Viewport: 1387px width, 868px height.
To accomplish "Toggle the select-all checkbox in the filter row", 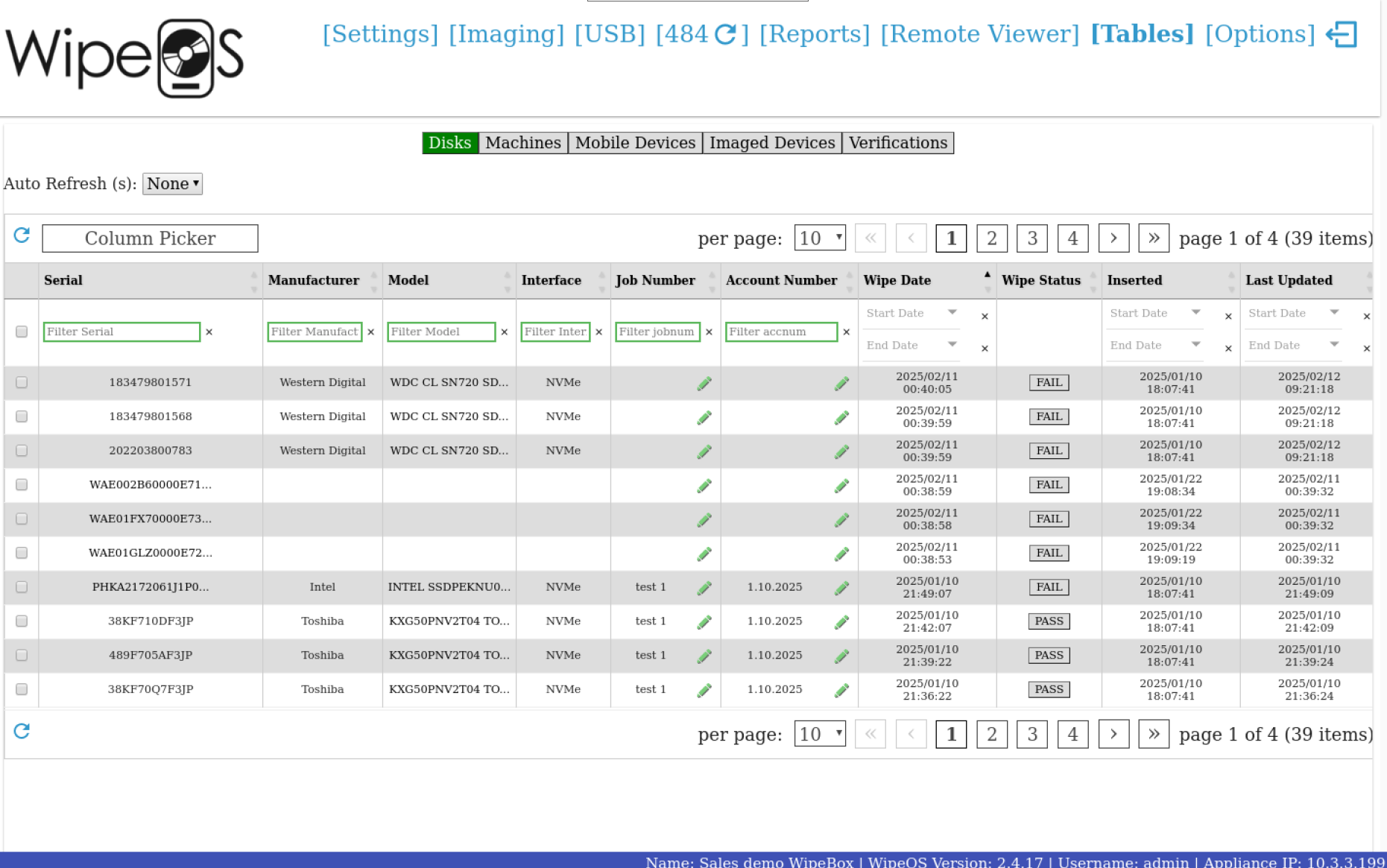I will pyautogui.click(x=22, y=332).
